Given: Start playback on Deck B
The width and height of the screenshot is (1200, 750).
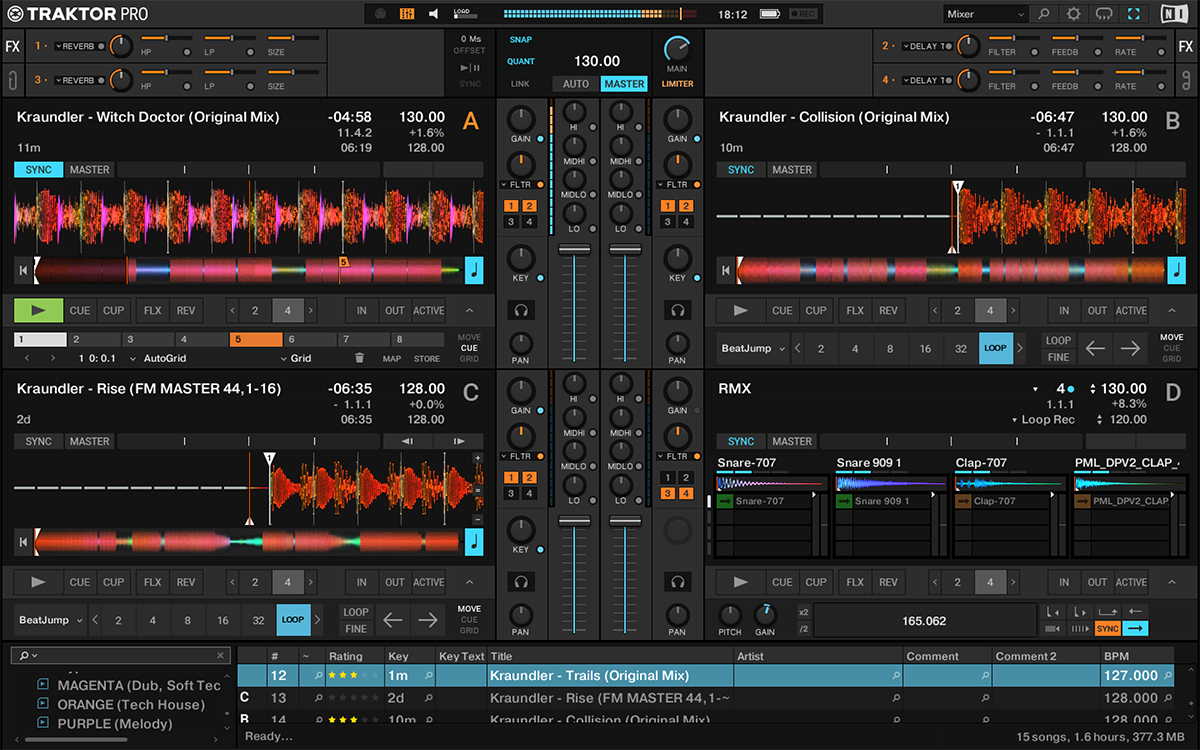Looking at the screenshot, I should pyautogui.click(x=741, y=310).
